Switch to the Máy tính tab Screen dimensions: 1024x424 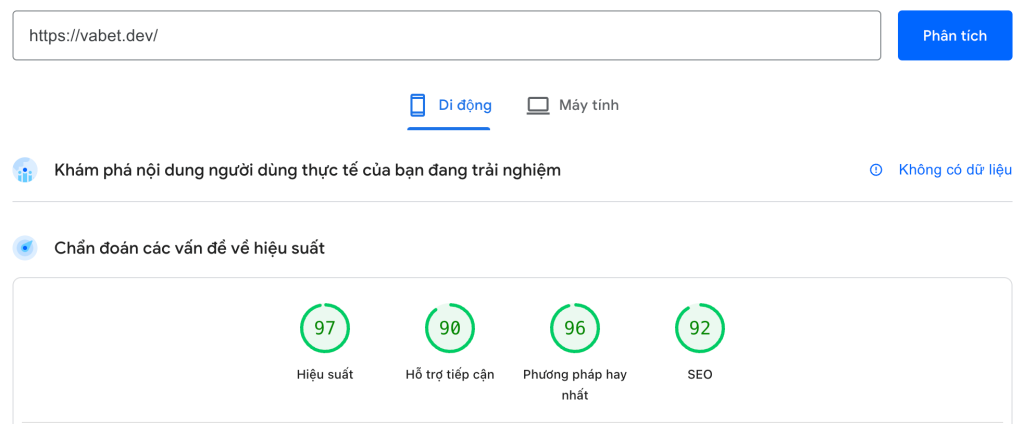coord(573,105)
